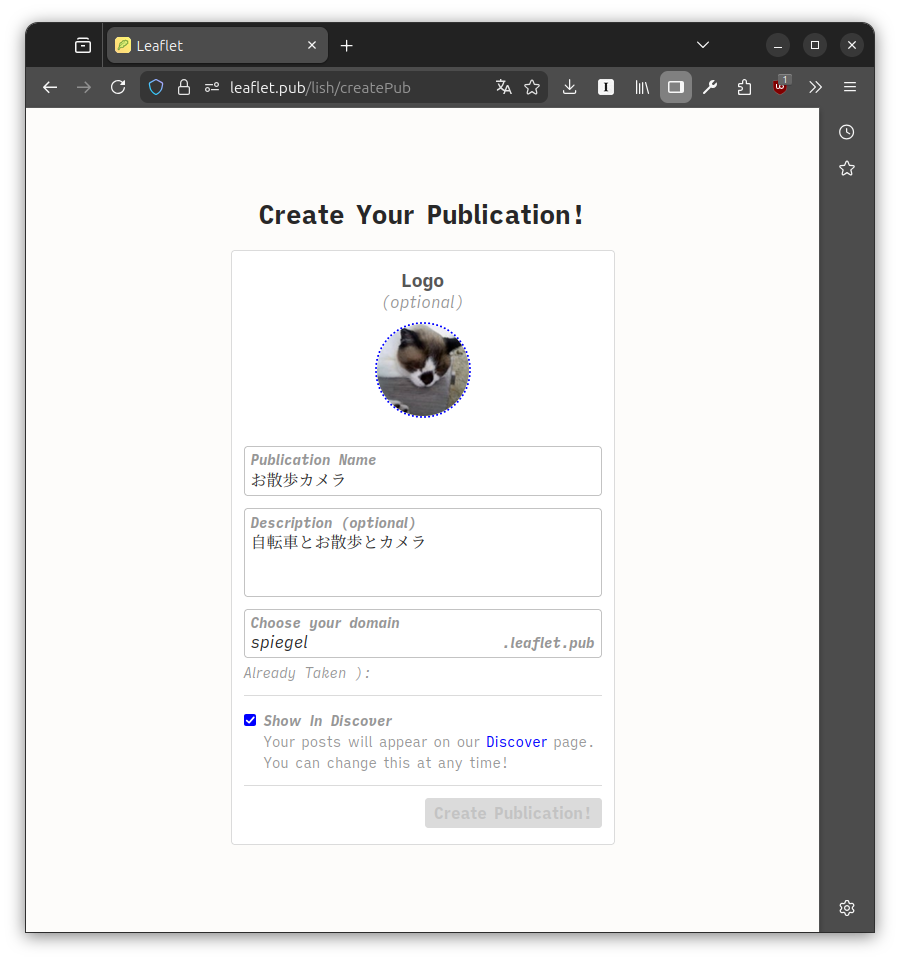This screenshot has height=961, width=900.
Task: Open the wrench tools icon
Action: click(710, 87)
